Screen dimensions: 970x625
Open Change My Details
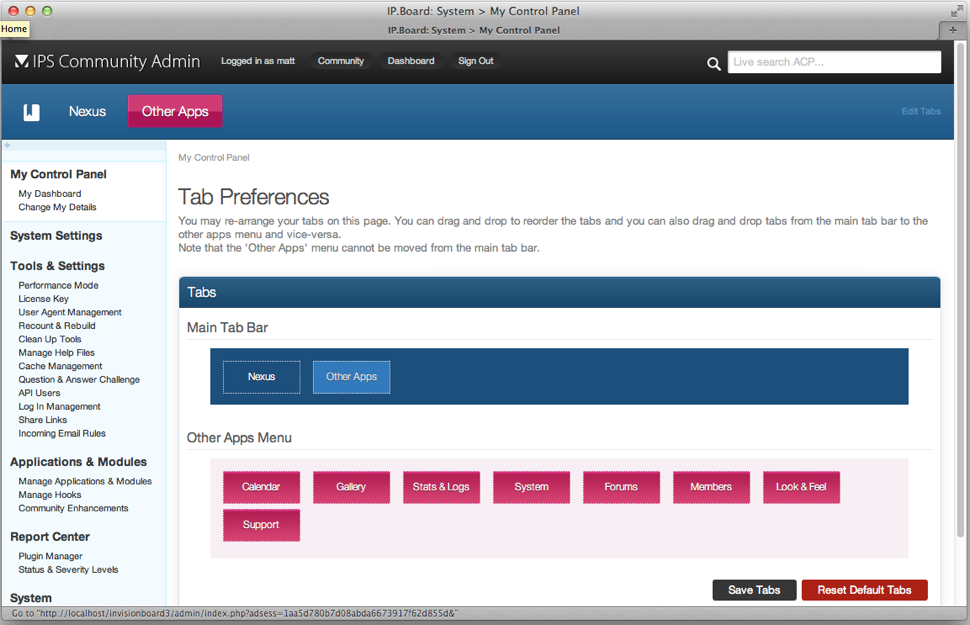pos(58,207)
